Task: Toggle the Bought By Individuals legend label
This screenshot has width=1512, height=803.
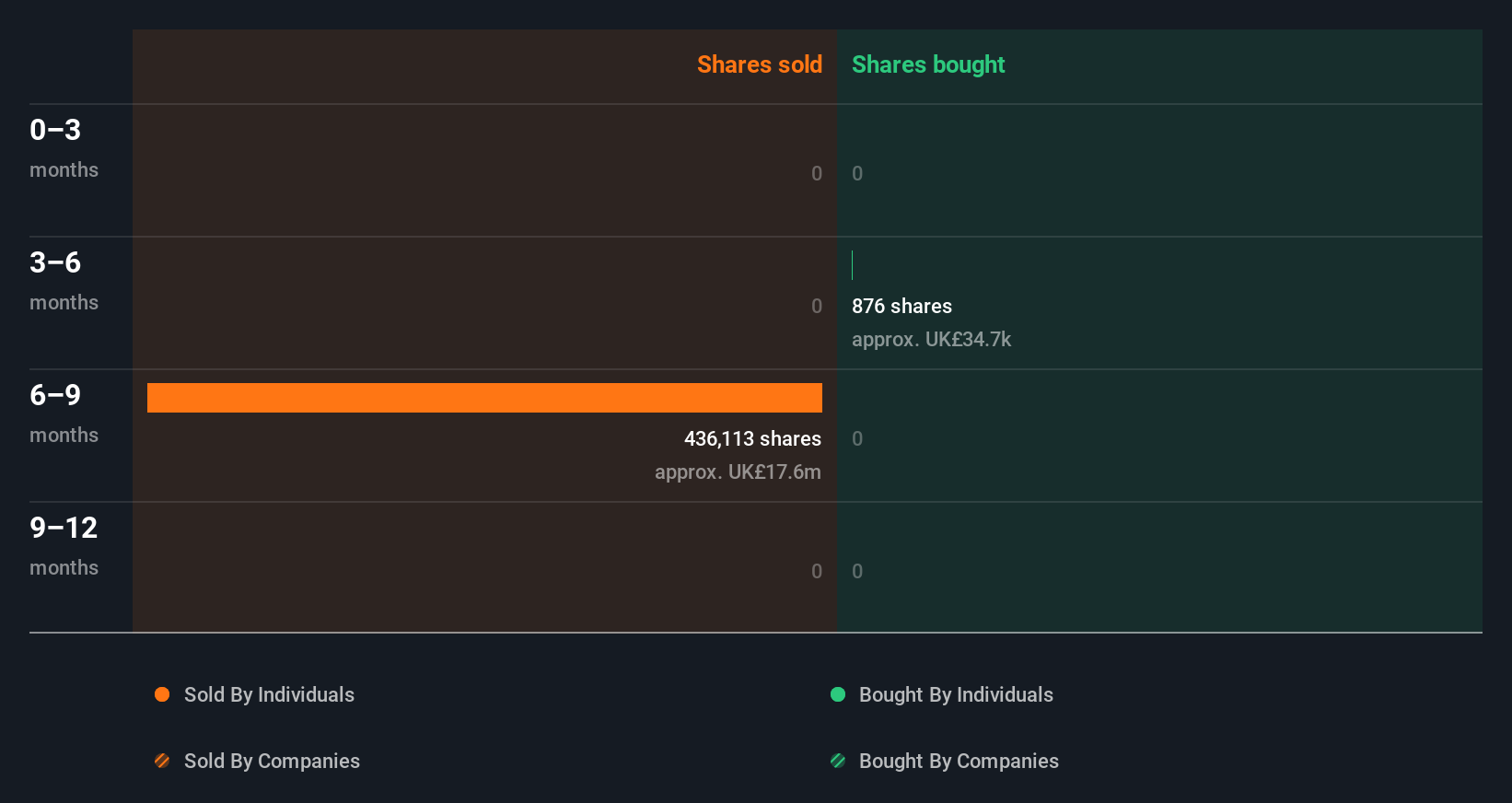Action: 956,694
